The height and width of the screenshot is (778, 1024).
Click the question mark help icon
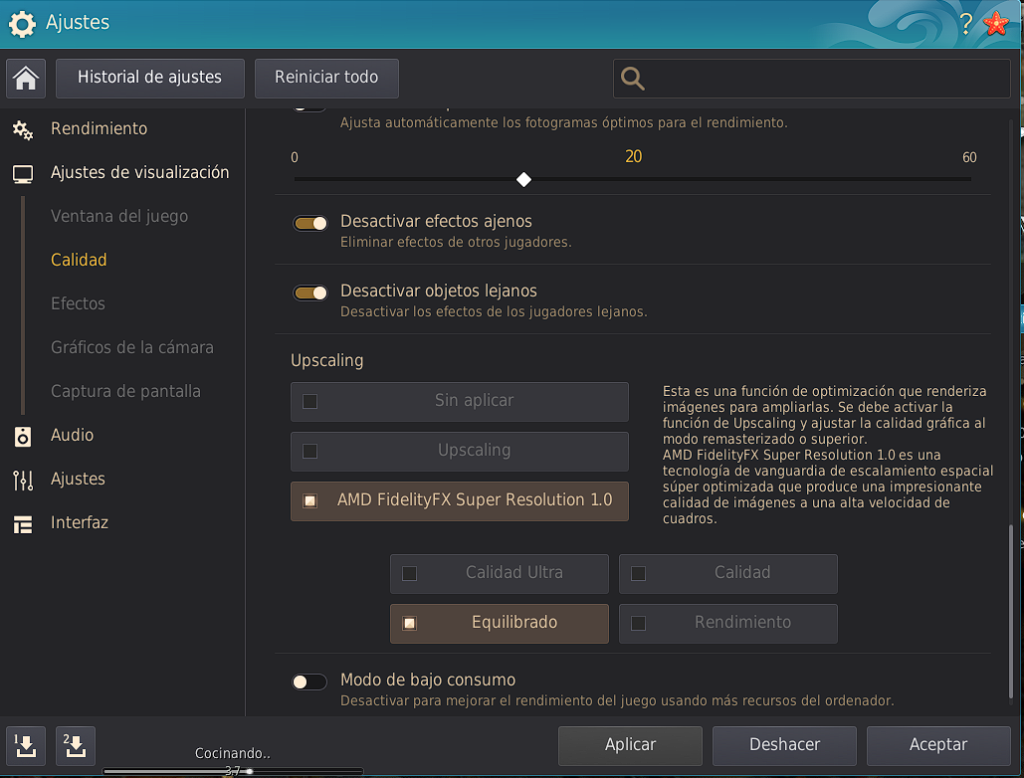[x=965, y=25]
